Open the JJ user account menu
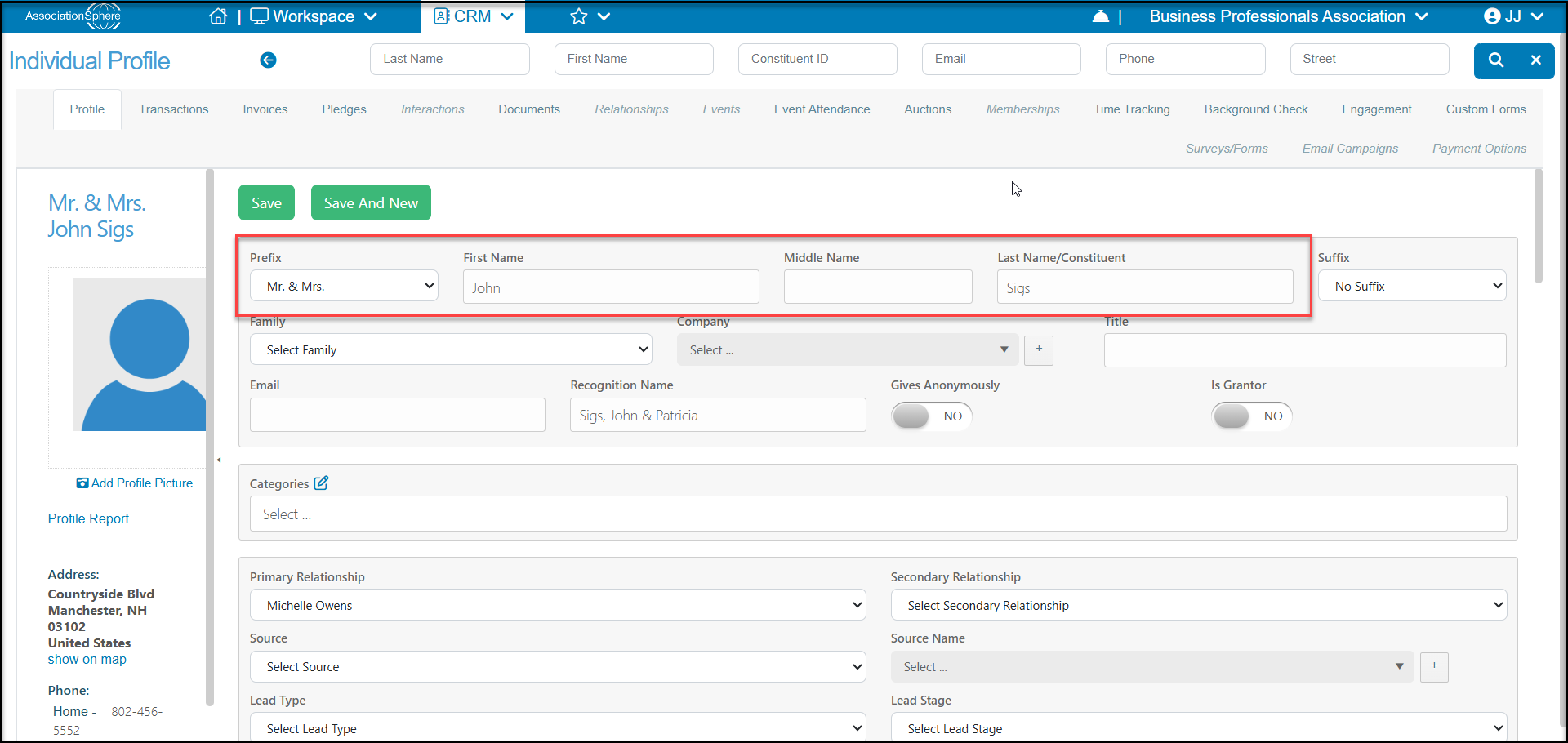Screen dimensions: 1568x743 click(1514, 16)
